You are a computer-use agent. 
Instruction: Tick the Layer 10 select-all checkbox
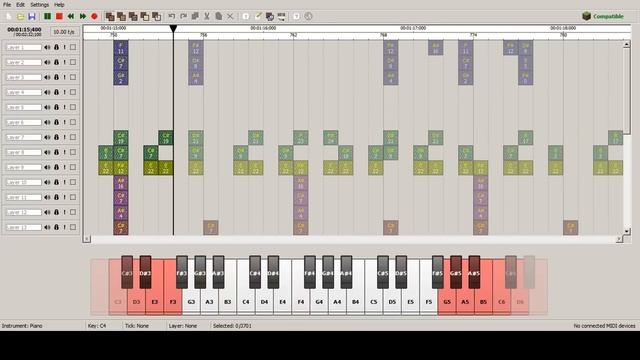[x=73, y=182]
